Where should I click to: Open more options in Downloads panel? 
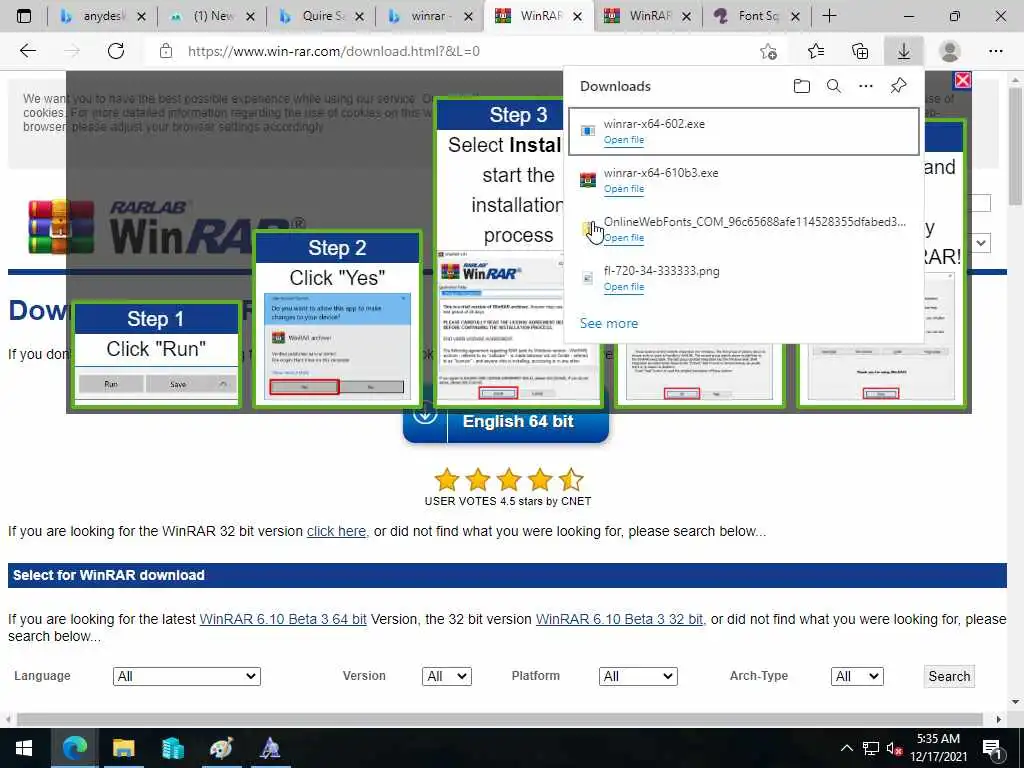coord(865,86)
